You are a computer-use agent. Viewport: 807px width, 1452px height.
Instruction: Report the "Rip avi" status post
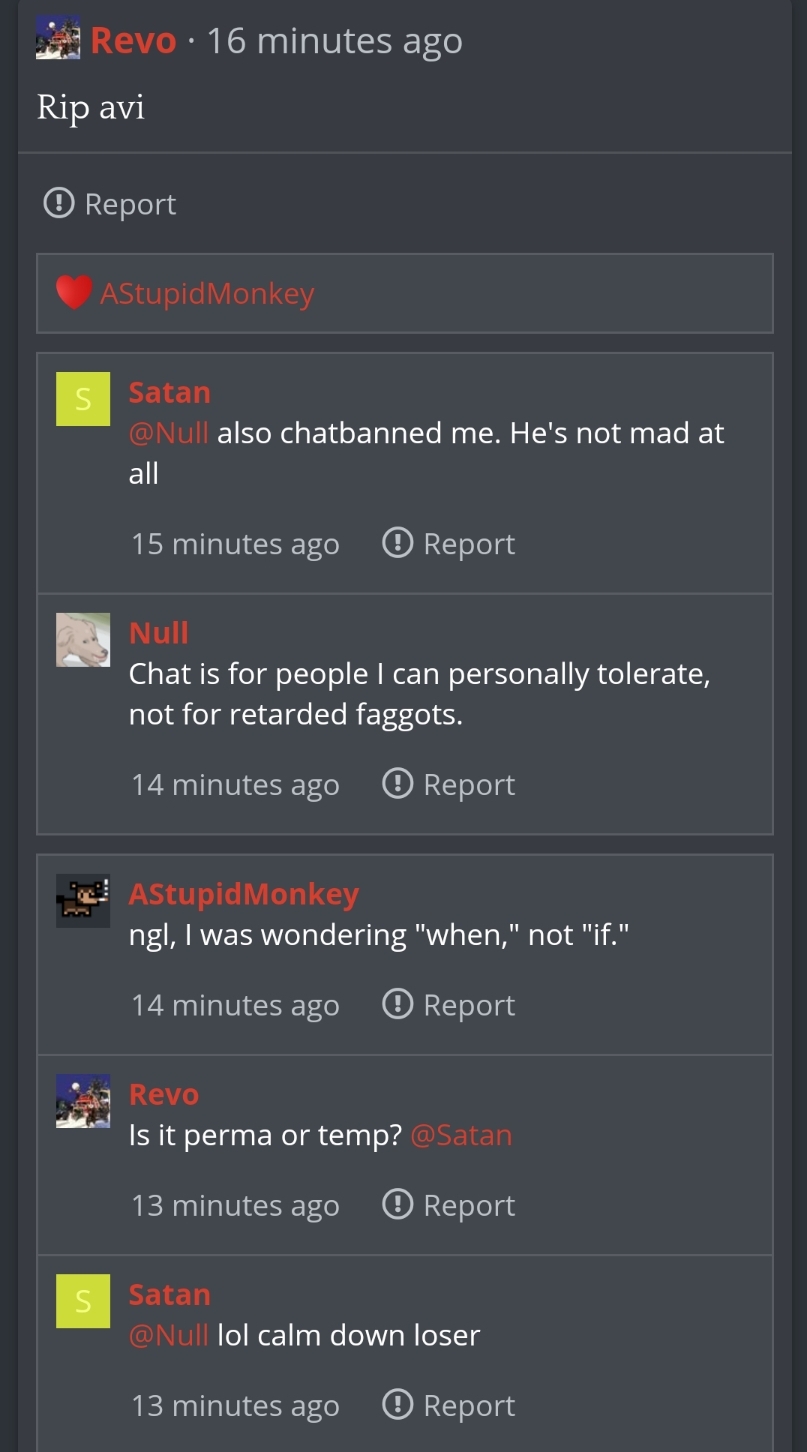(110, 204)
